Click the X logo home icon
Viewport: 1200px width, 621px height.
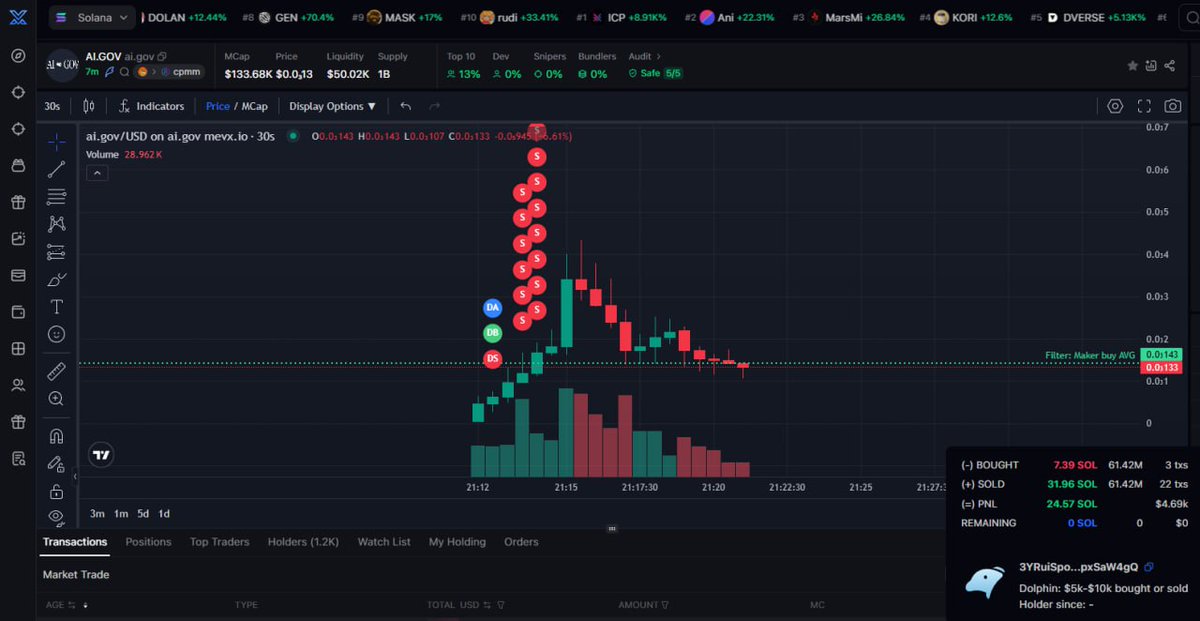pos(18,18)
